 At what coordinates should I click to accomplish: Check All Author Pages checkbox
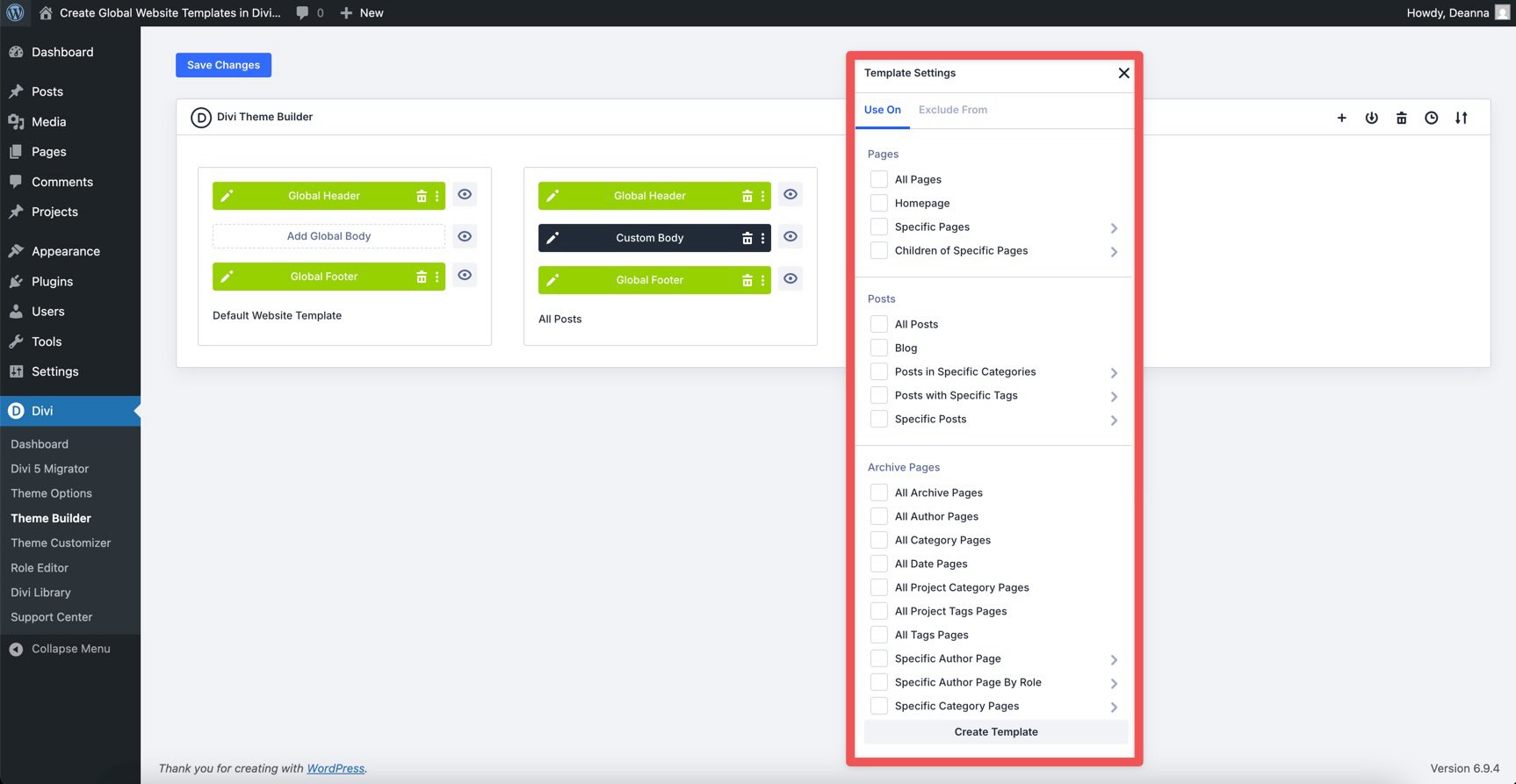coord(878,516)
